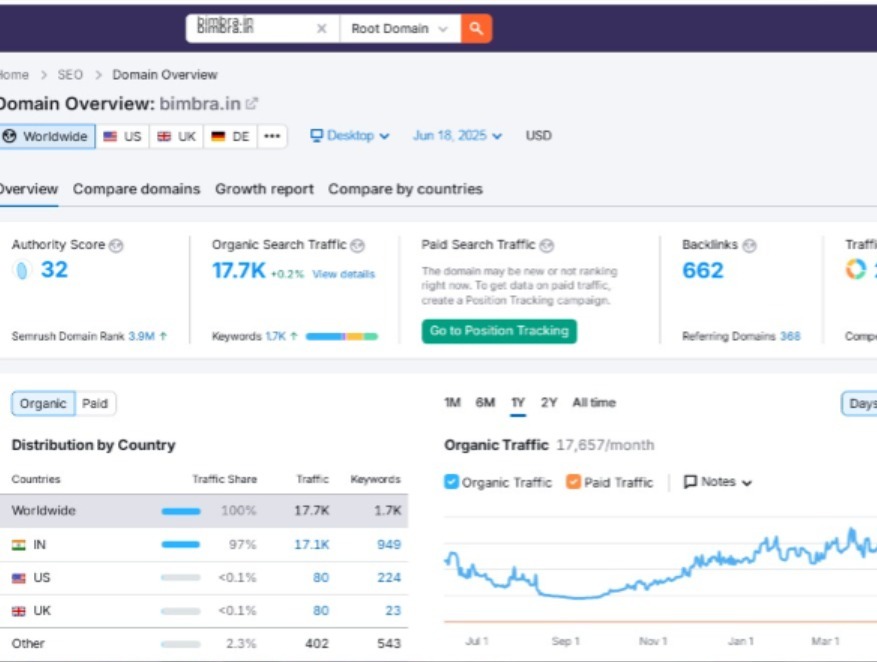The height and width of the screenshot is (662, 877).
Task: Click the Worldwide row in country table
Action: (204, 511)
